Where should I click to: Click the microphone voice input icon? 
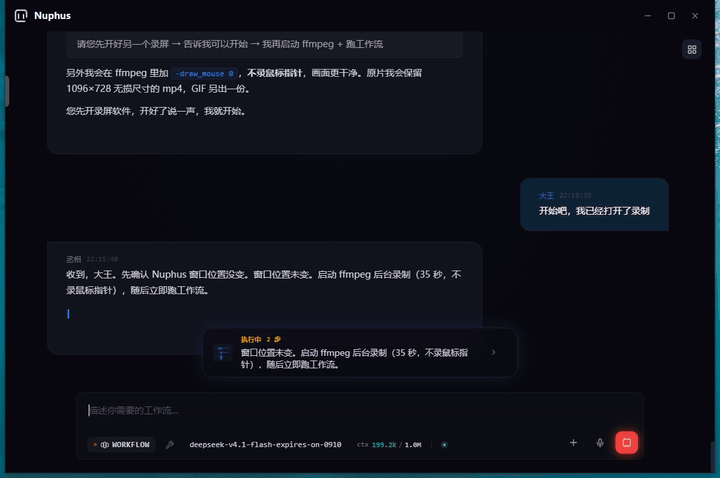(x=600, y=443)
